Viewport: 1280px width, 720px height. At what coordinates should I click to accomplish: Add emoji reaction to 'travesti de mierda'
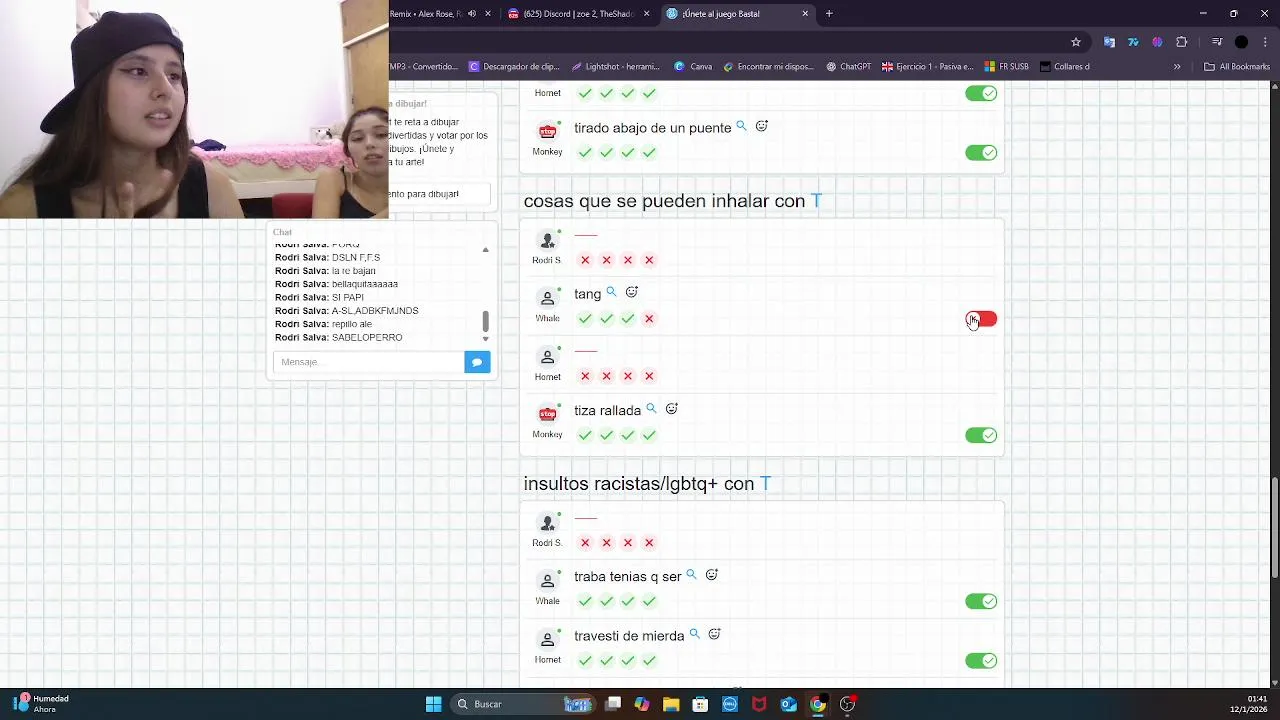click(x=714, y=634)
